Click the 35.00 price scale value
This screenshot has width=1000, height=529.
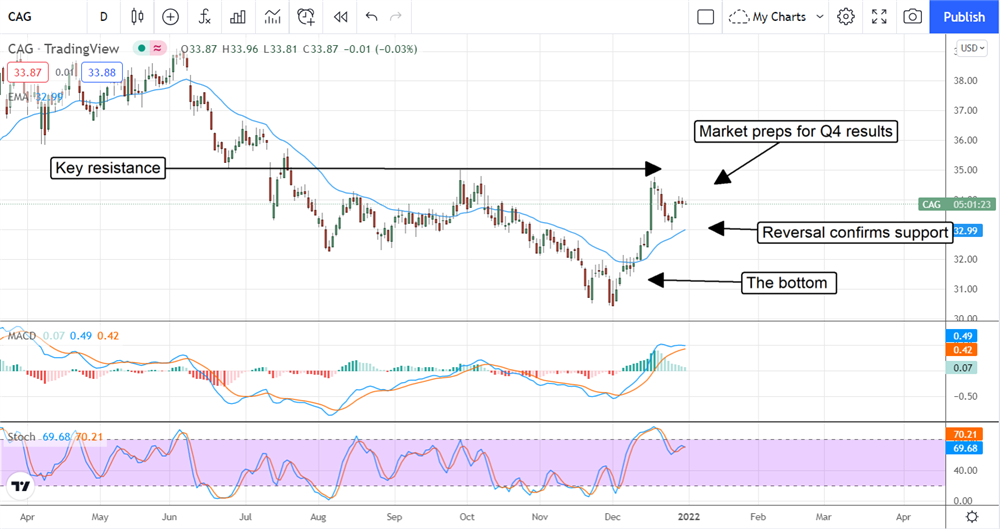pos(966,170)
